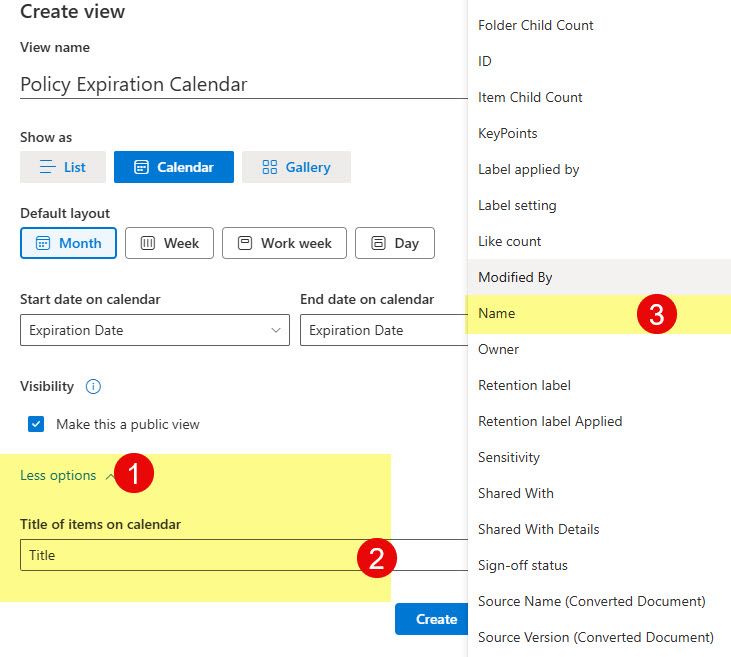Select Retention label option
This screenshot has width=731, height=657.
tap(599, 385)
